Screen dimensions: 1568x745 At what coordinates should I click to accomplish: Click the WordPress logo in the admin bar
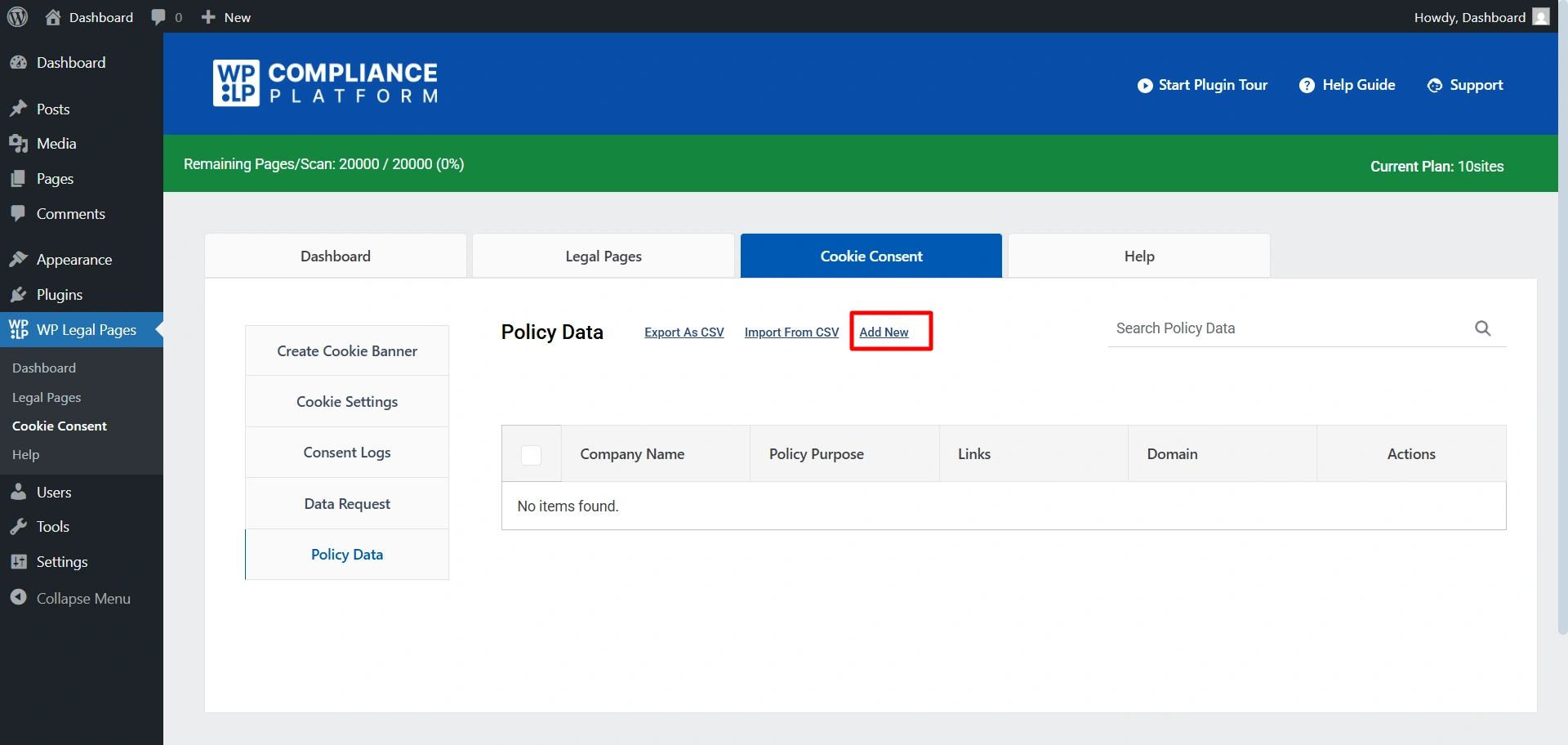click(x=17, y=16)
